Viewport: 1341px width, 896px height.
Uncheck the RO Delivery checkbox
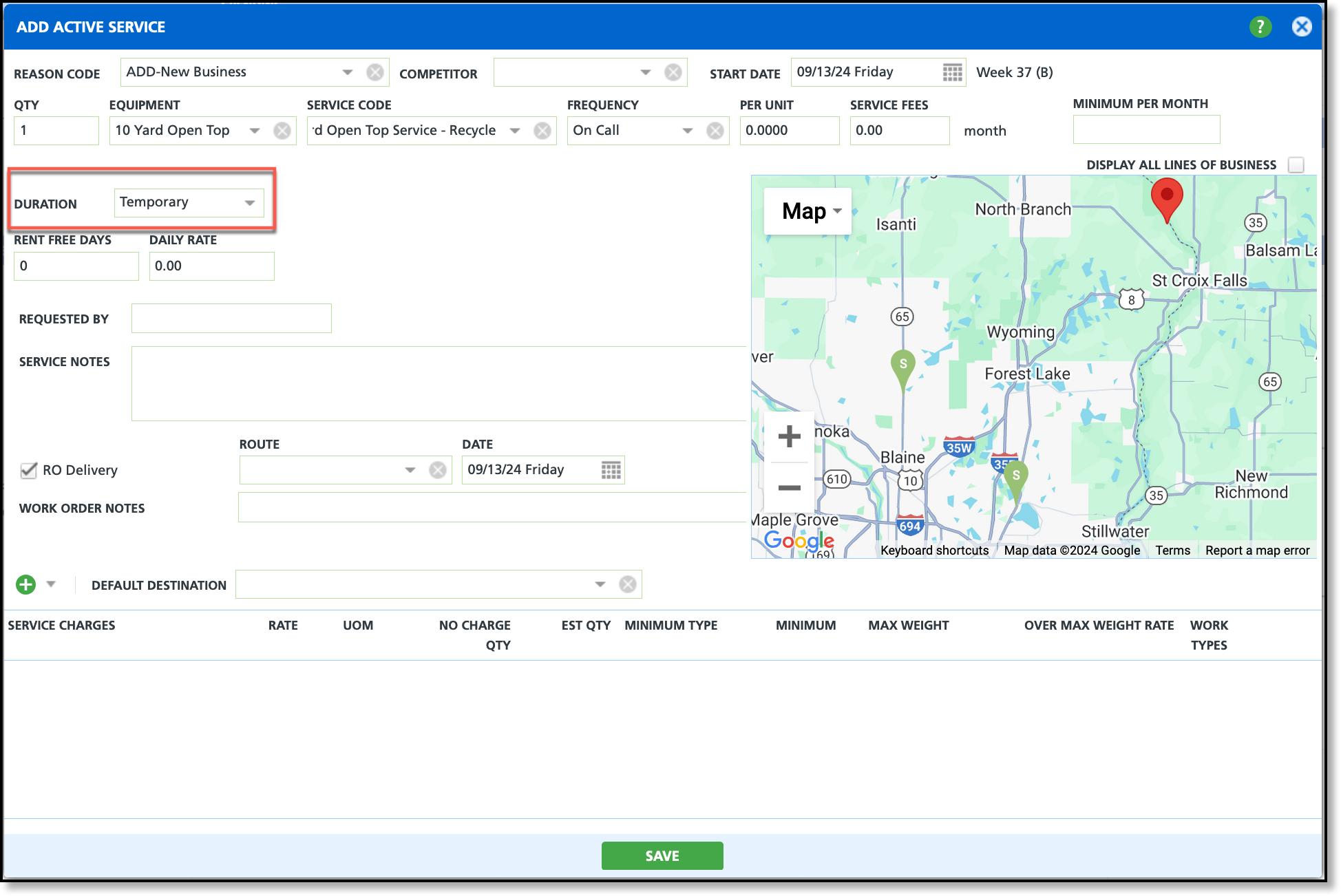tap(29, 470)
